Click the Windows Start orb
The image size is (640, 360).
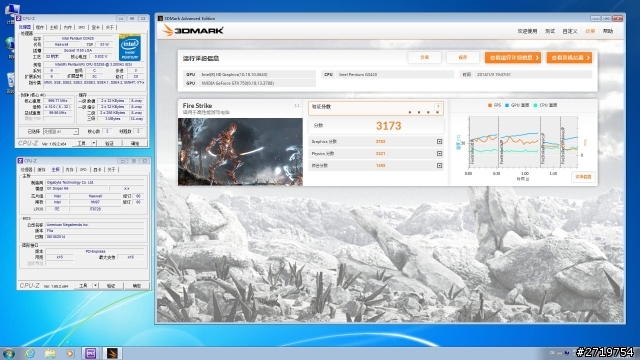pyautogui.click(x=9, y=353)
